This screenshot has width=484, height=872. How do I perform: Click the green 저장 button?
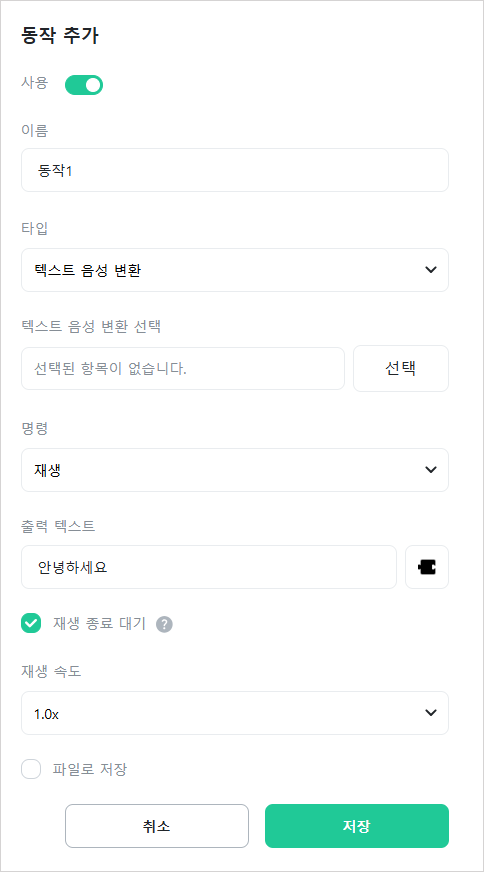[x=357, y=826]
